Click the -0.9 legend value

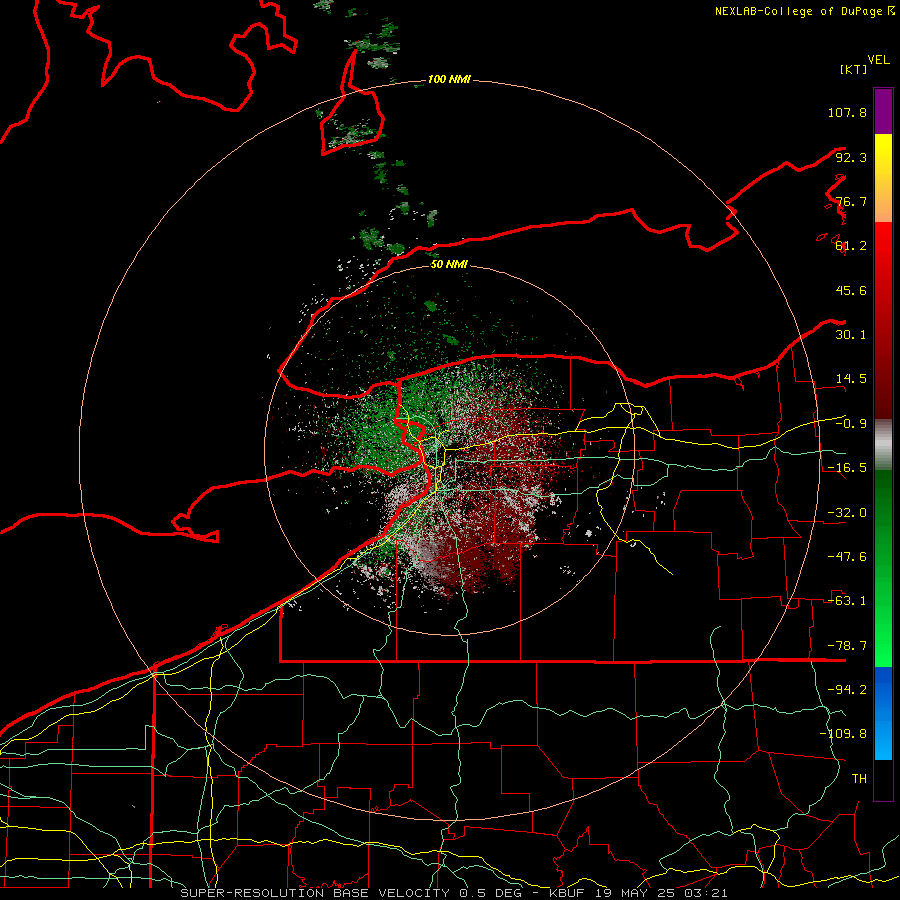point(851,424)
